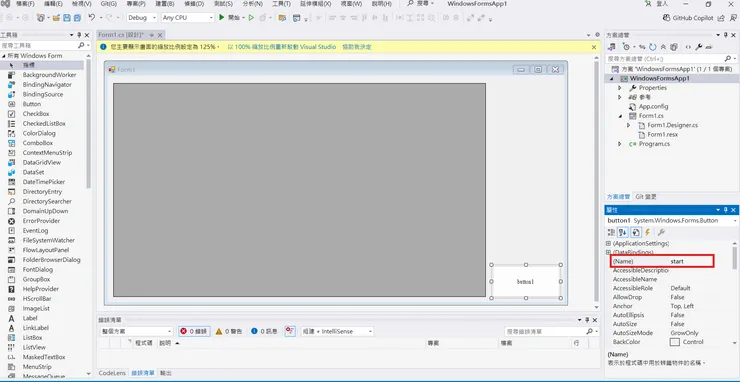
Task: Toggle the Properties view button in Properties panel
Action: pyautogui.click(x=636, y=232)
